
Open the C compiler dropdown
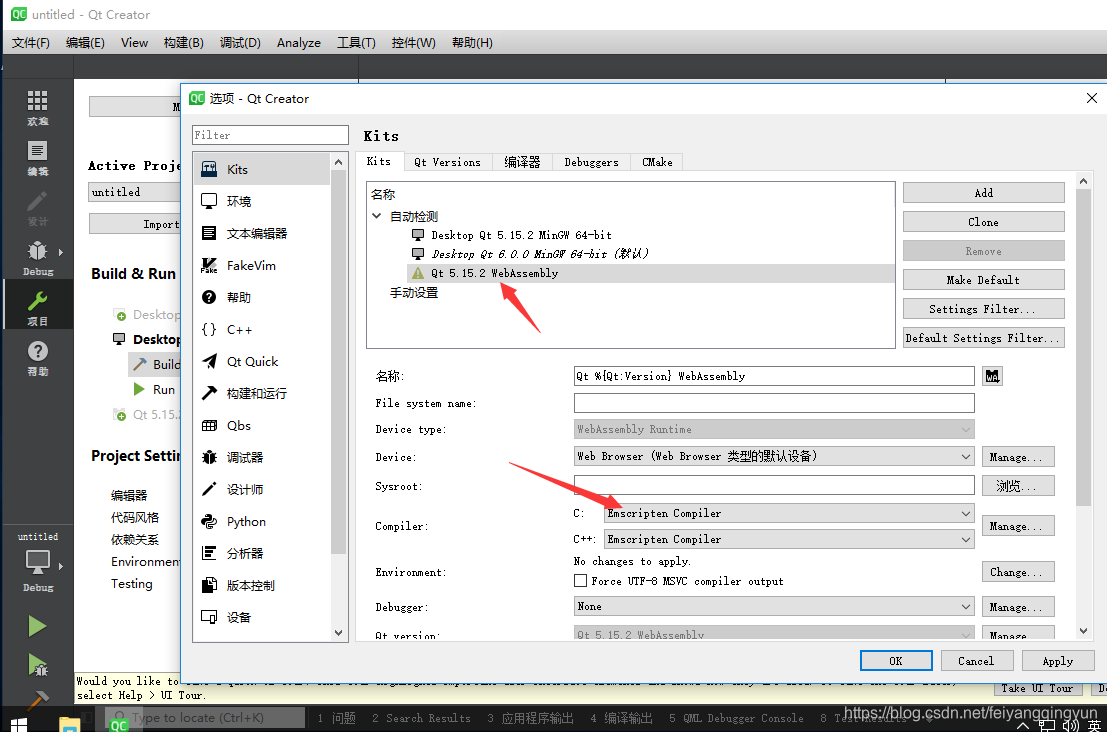(x=788, y=513)
